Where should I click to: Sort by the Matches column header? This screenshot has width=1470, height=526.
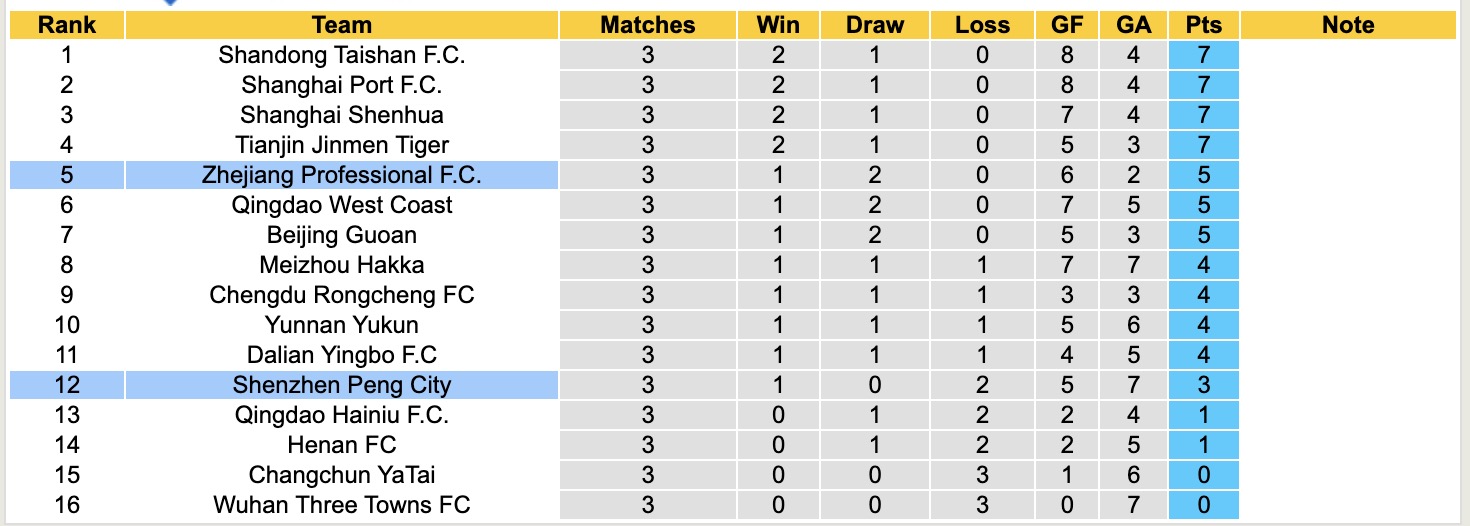click(647, 25)
